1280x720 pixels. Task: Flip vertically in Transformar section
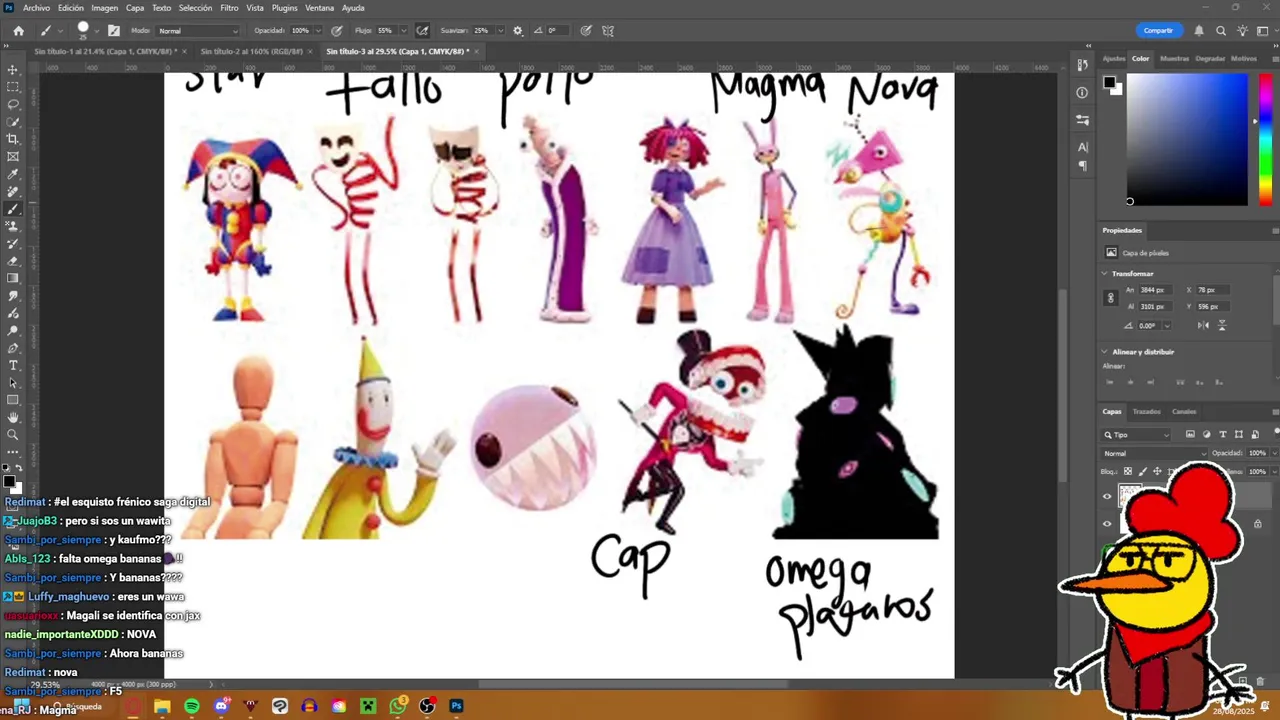[1221, 325]
